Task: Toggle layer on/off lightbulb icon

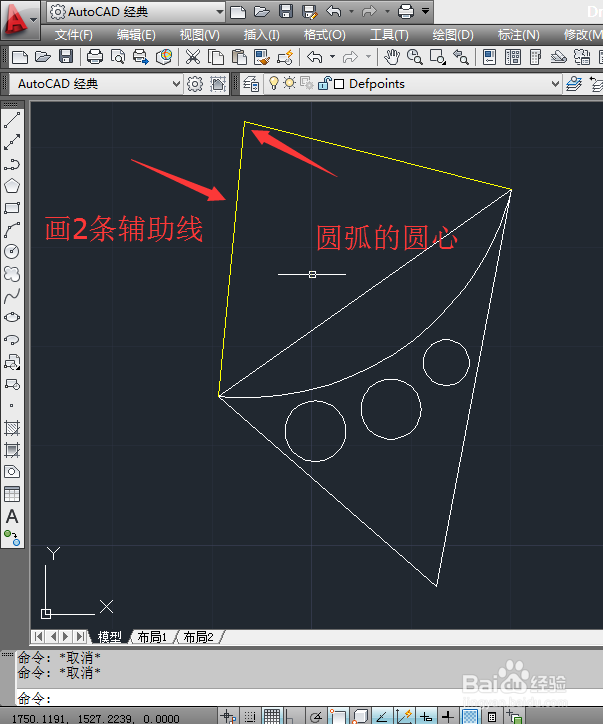Action: coord(274,84)
